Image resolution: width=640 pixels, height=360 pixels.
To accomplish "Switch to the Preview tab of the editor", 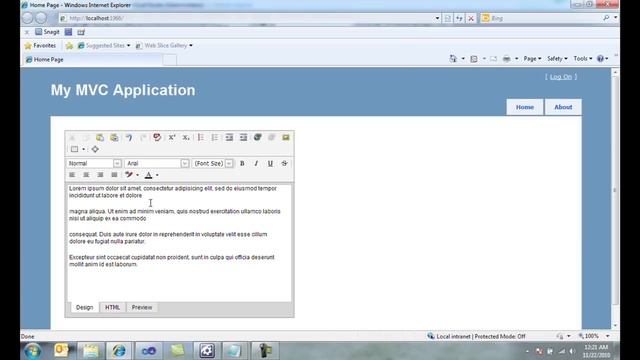I will tap(142, 307).
